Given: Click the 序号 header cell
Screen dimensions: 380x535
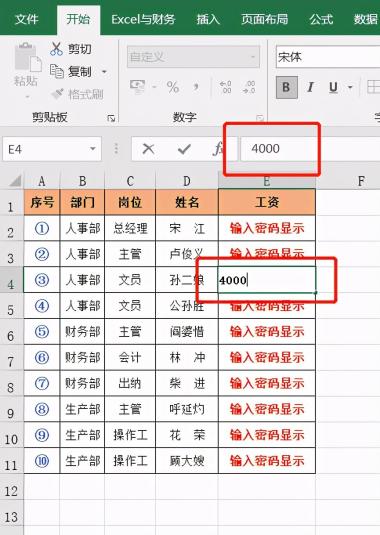Looking at the screenshot, I should 42,202.
